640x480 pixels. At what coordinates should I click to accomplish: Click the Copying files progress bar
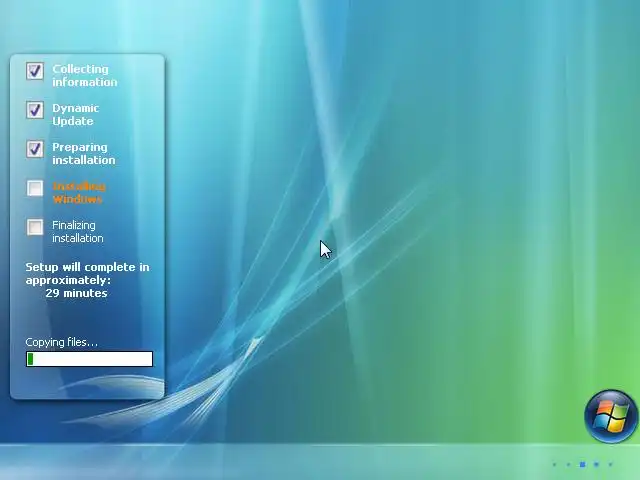[89, 359]
